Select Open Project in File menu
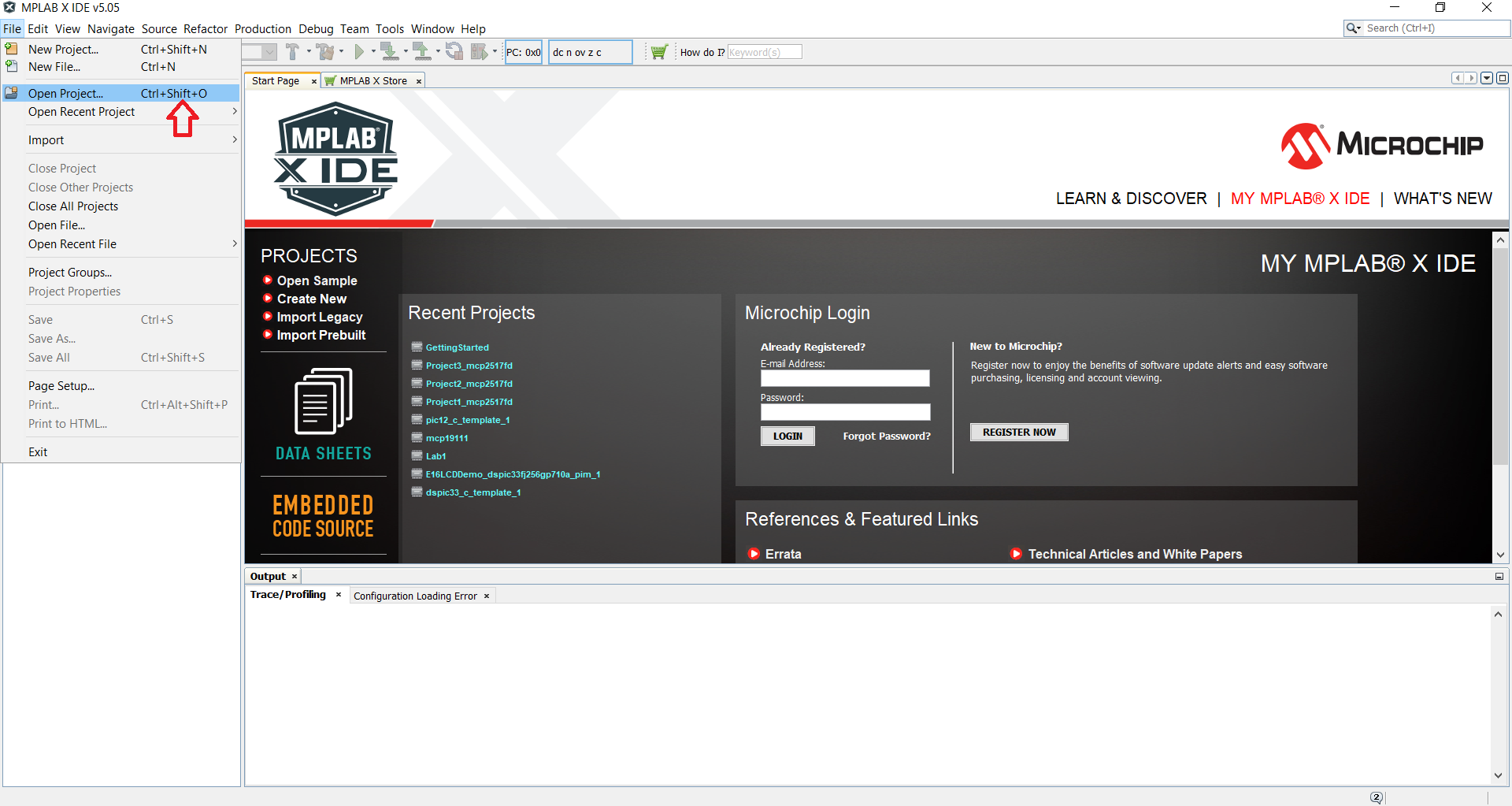Viewport: 1512px width, 806px height. click(x=65, y=94)
